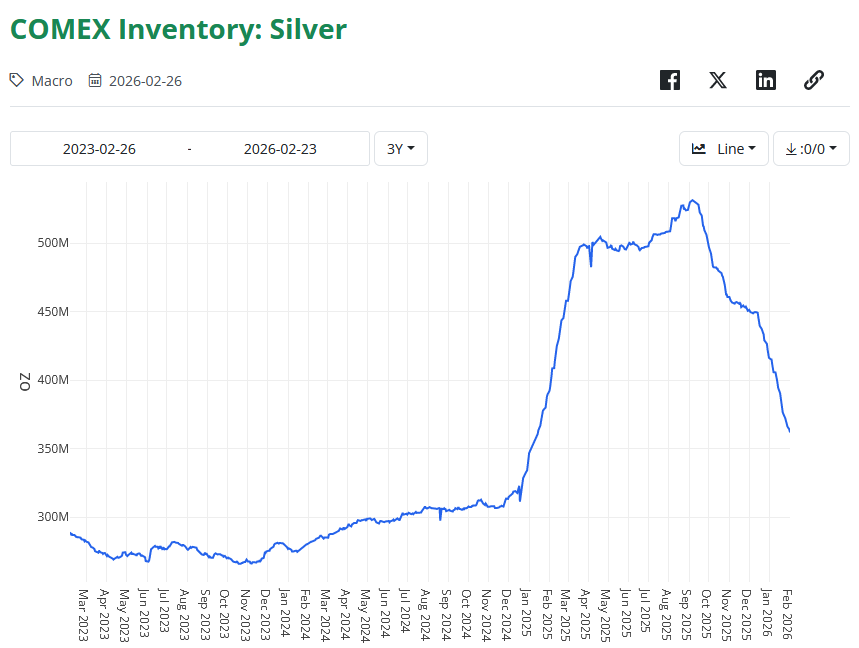Copy the page link with chain icon
Image resolution: width=859 pixels, height=648 pixels.
tap(814, 80)
